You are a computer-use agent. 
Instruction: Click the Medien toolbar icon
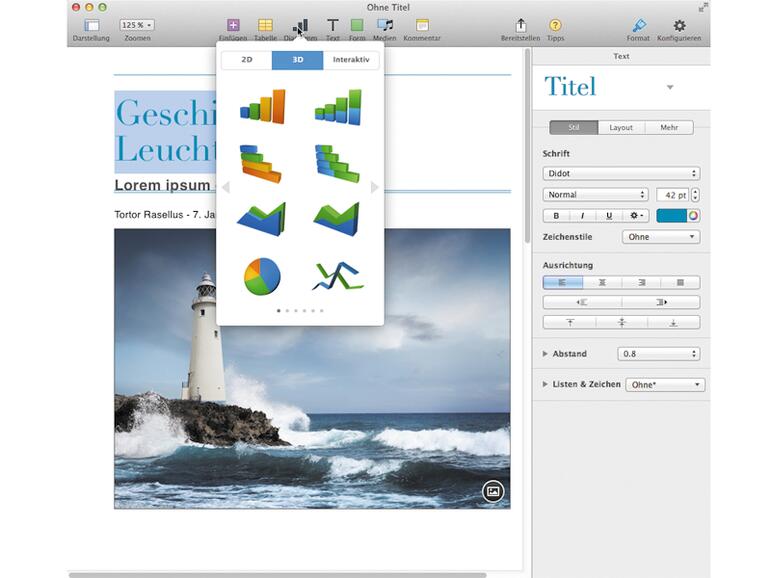pyautogui.click(x=384, y=26)
